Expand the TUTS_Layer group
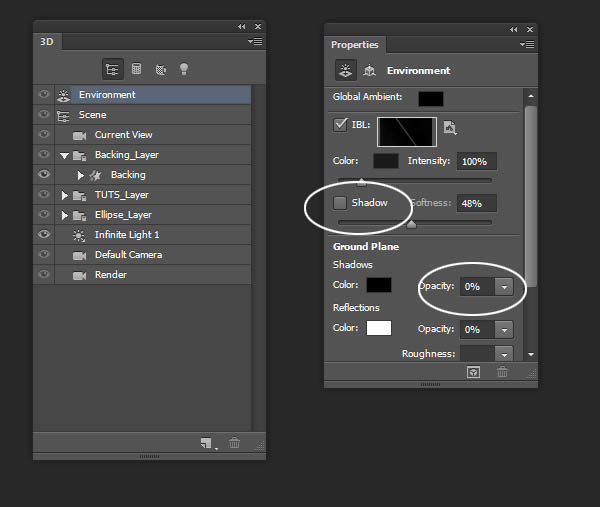The height and width of the screenshot is (507, 600). (65, 196)
